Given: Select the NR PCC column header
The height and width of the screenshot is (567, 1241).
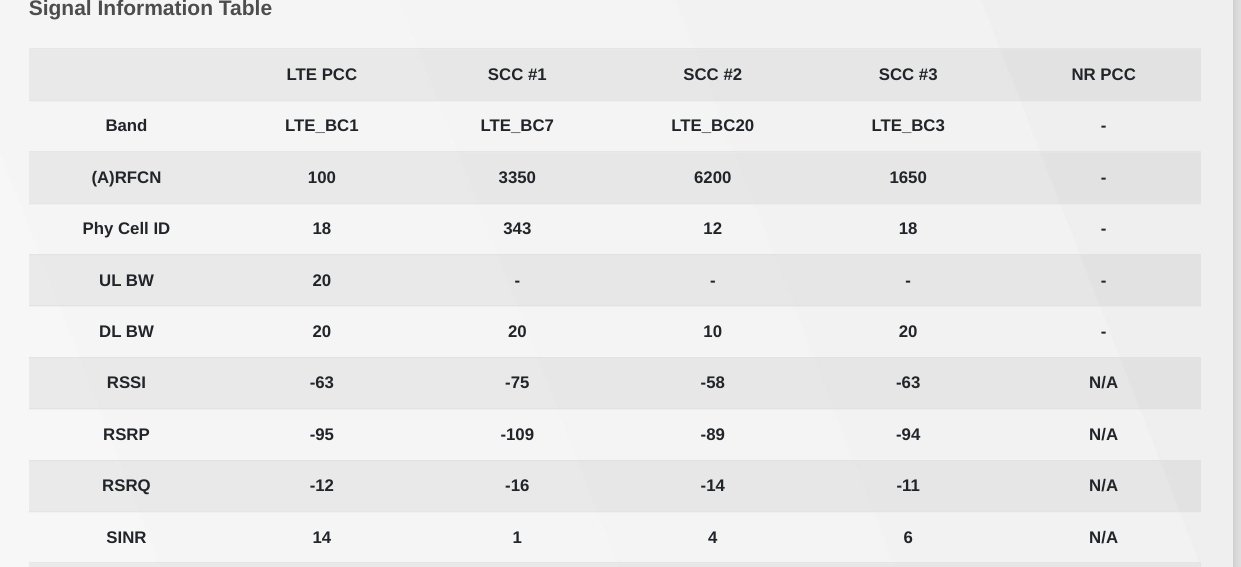Looking at the screenshot, I should click(x=1103, y=74).
